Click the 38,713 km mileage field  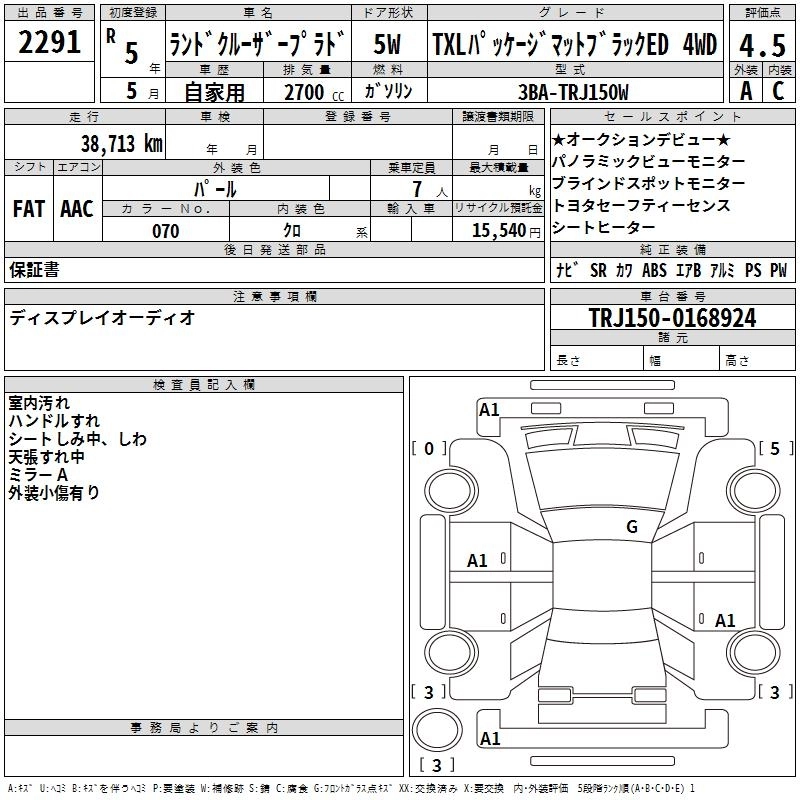(121, 143)
